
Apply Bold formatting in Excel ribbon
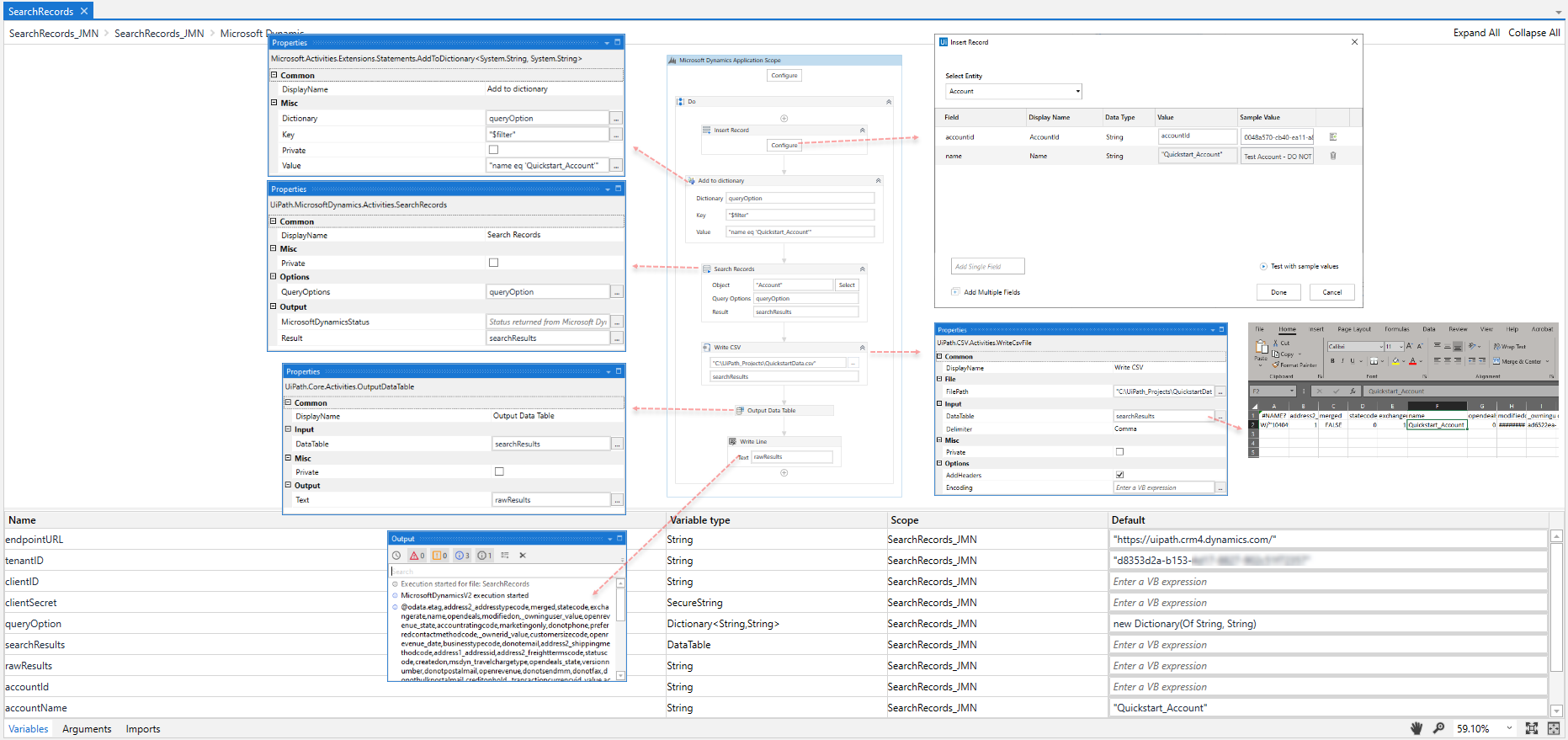(1332, 361)
